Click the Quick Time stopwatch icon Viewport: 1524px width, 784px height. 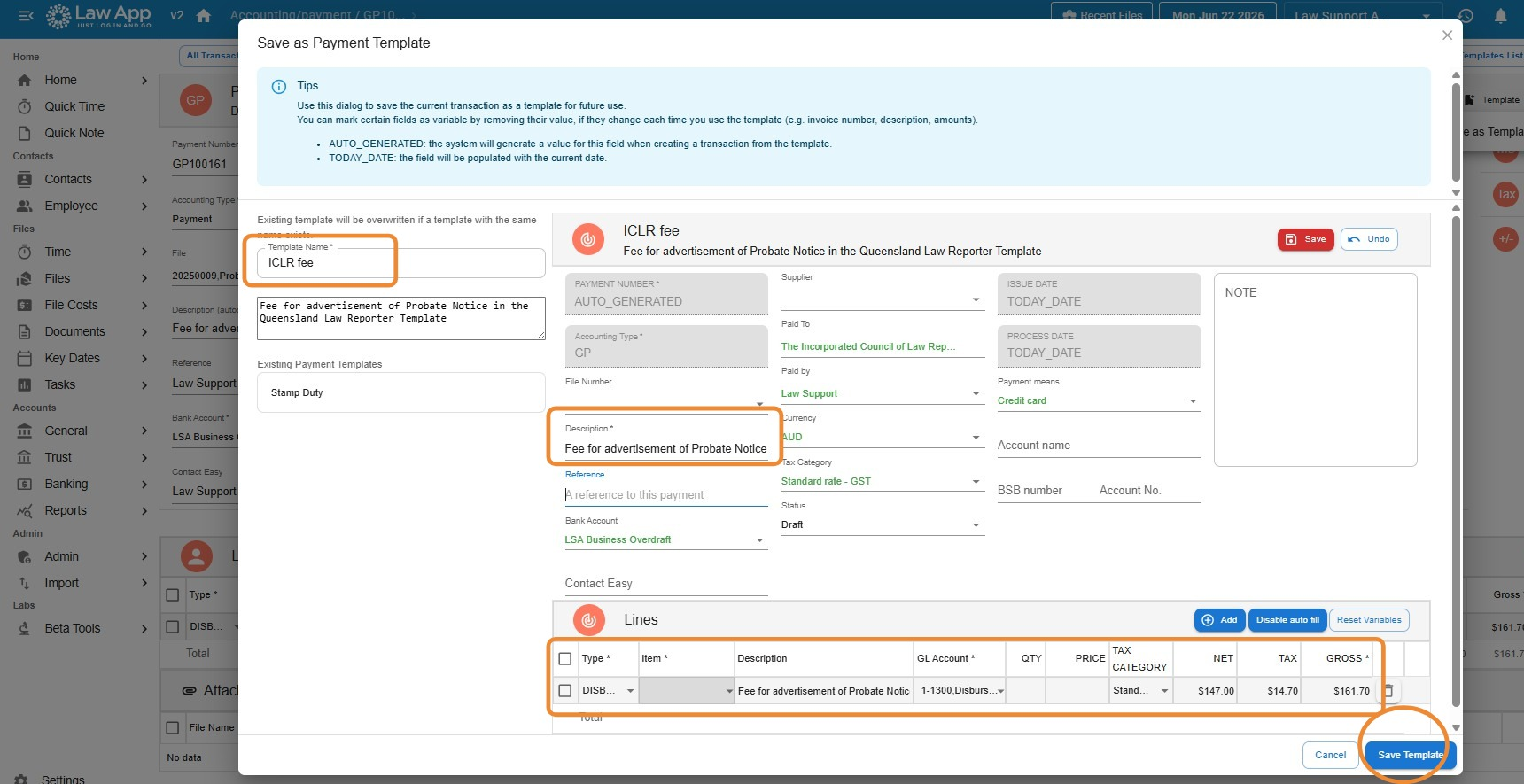point(25,106)
